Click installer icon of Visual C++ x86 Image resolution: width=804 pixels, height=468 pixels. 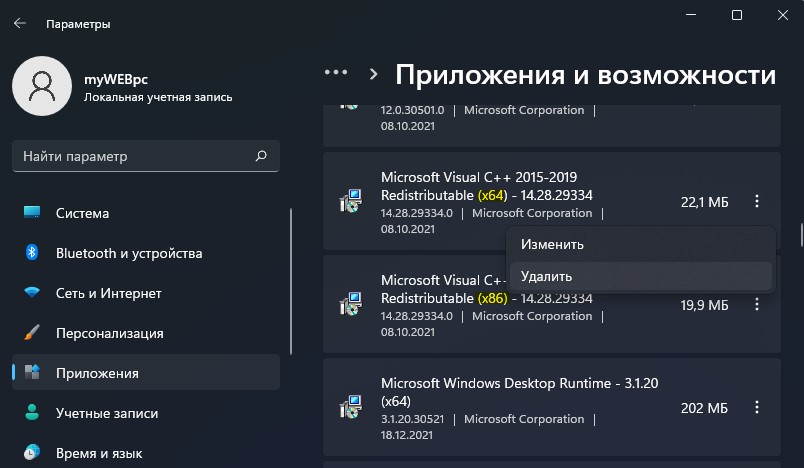pos(351,304)
